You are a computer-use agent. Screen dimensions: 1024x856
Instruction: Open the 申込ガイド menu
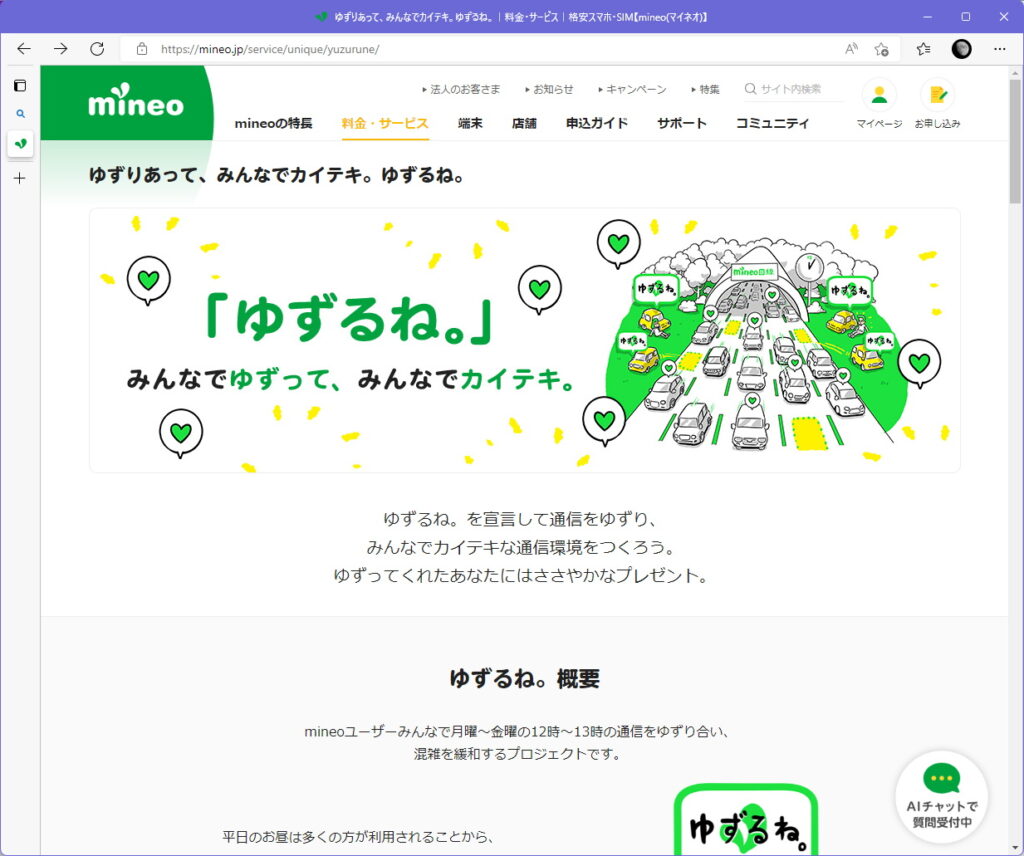click(x=597, y=123)
